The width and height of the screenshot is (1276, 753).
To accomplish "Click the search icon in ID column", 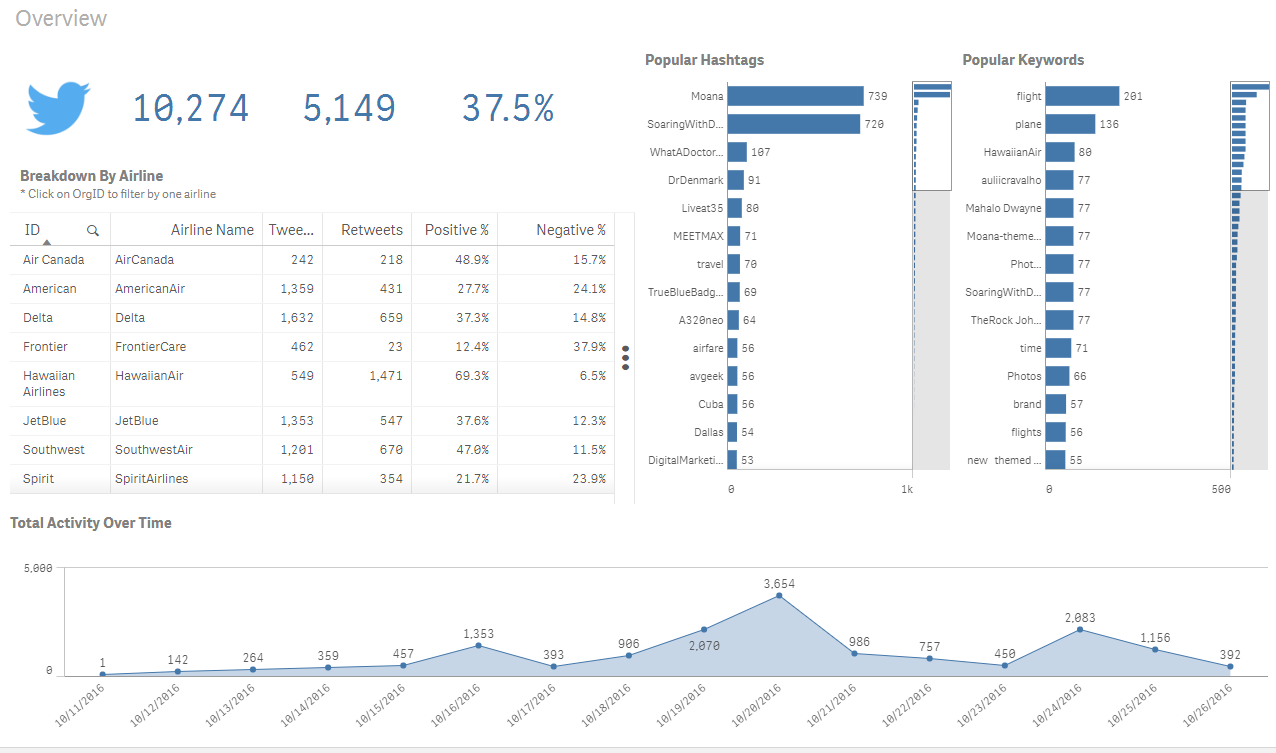I will 93,230.
